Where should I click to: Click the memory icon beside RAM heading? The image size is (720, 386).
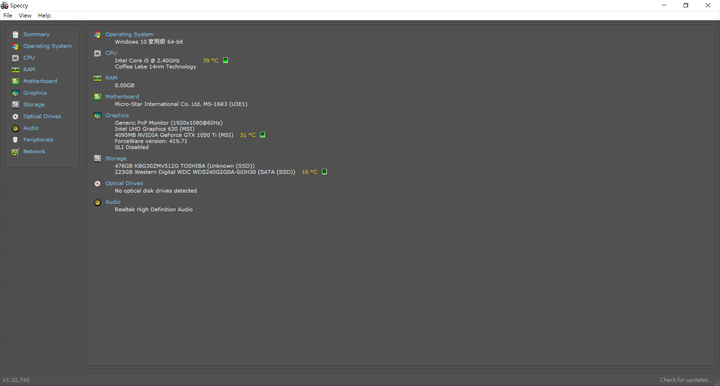97,78
